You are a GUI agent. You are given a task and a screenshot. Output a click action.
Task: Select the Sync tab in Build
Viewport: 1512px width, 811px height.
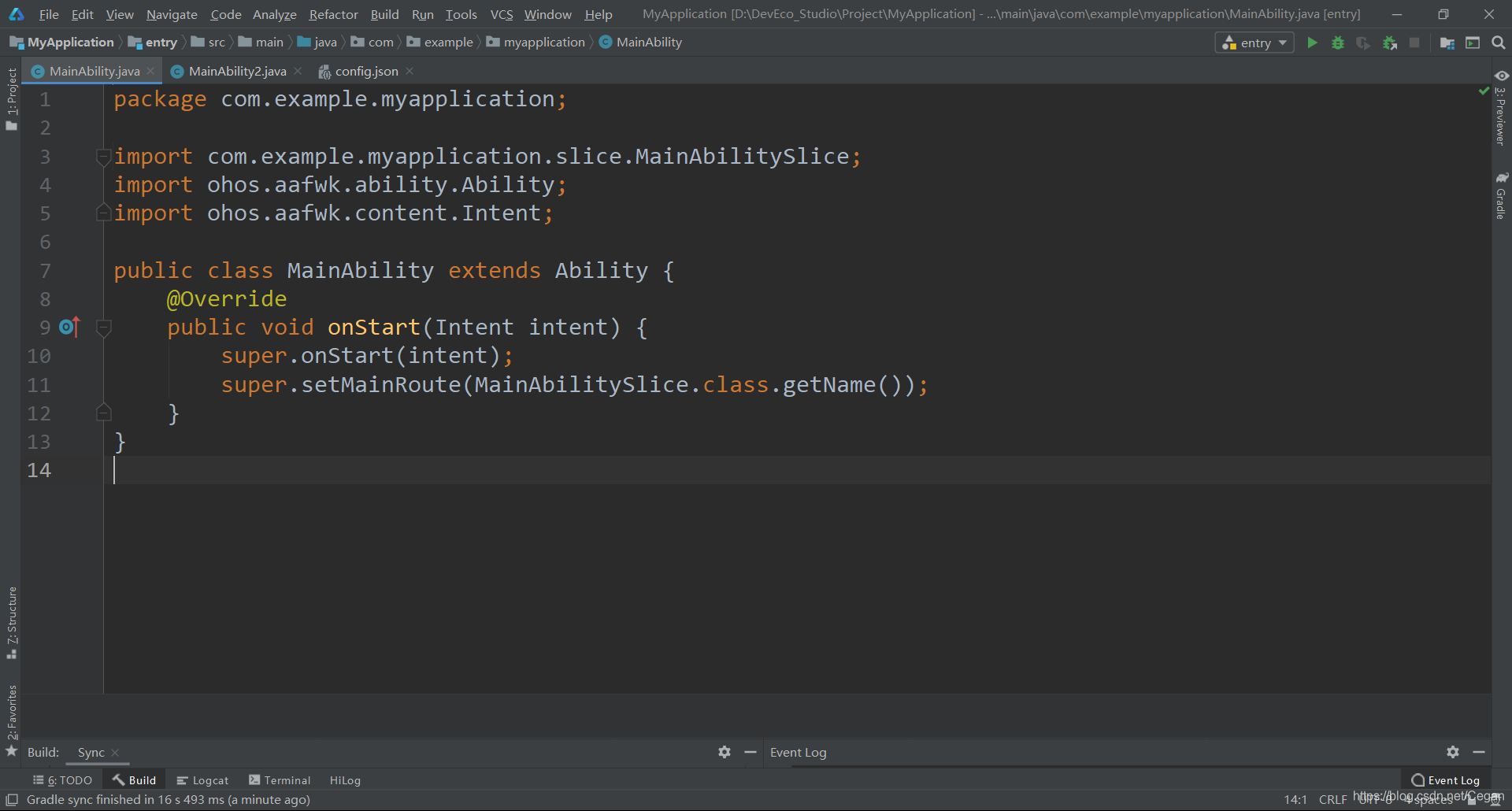(91, 753)
